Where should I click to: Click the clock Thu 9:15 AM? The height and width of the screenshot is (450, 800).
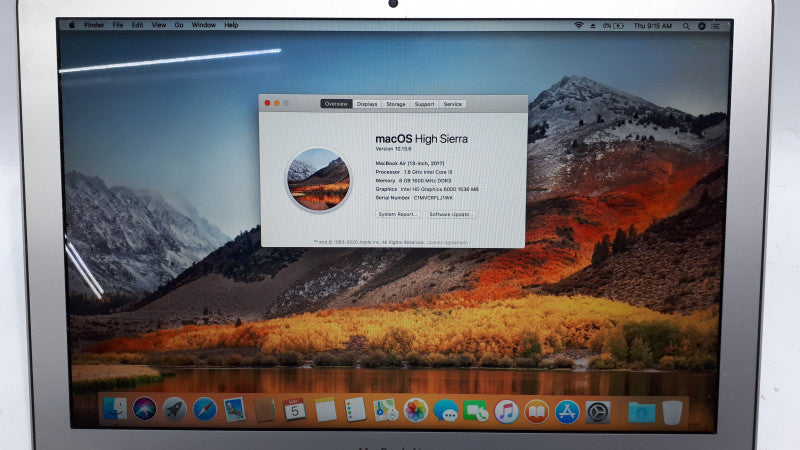coord(653,26)
